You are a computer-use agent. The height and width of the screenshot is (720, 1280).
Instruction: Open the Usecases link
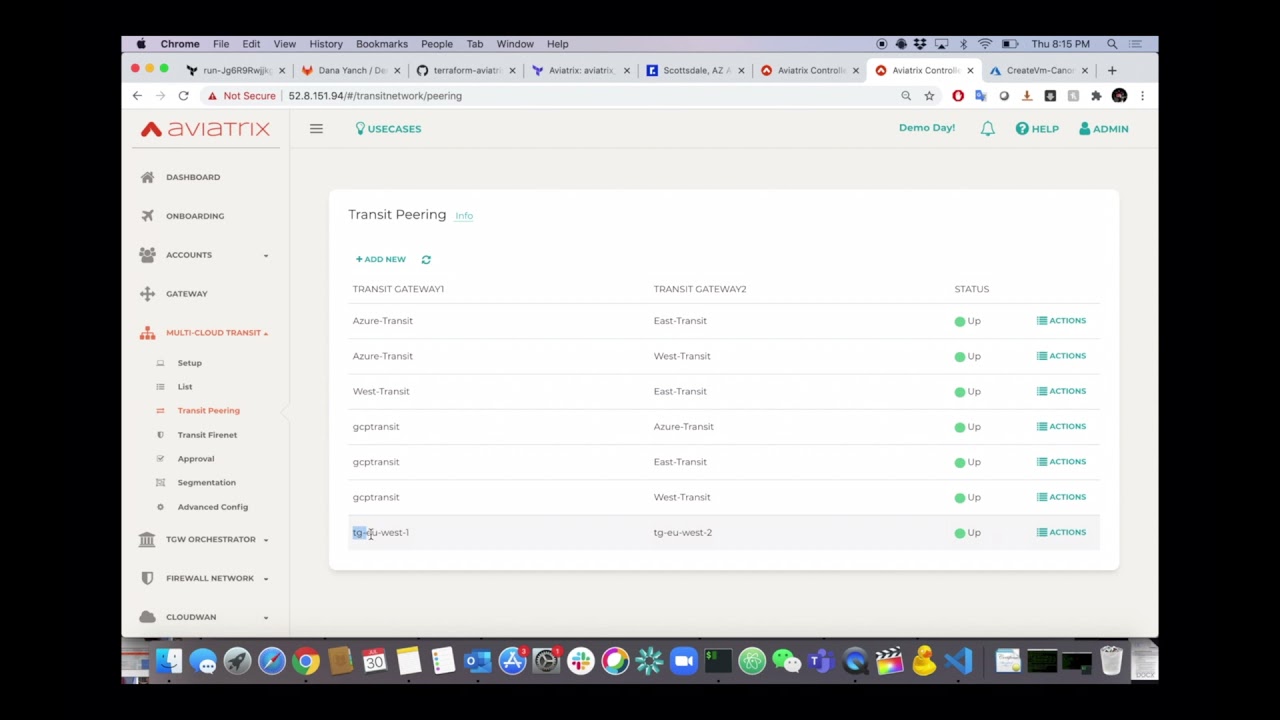(388, 129)
